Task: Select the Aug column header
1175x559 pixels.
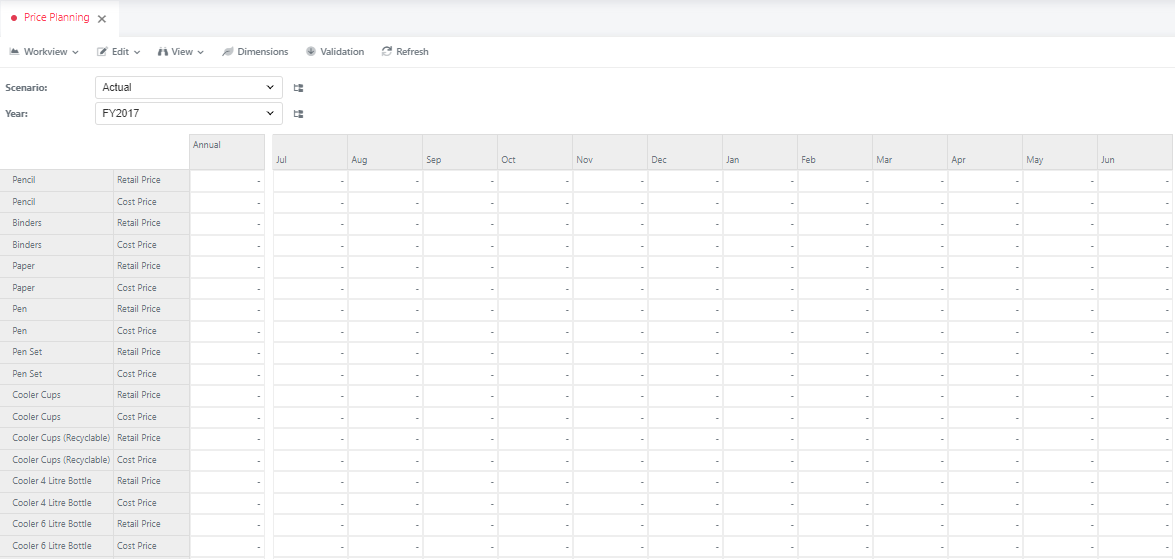Action: coord(385,152)
